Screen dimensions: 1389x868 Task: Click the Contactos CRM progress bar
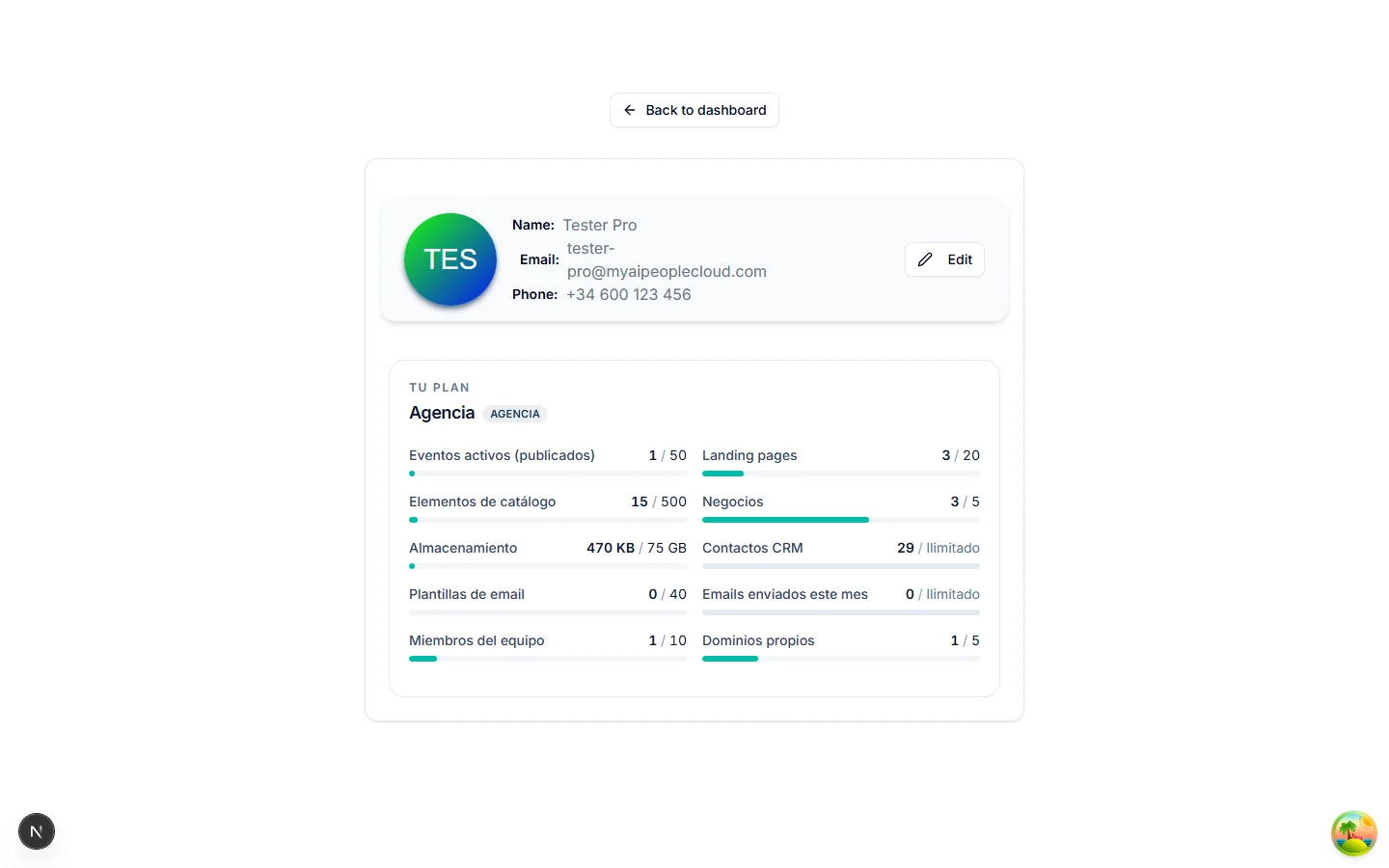[841, 566]
